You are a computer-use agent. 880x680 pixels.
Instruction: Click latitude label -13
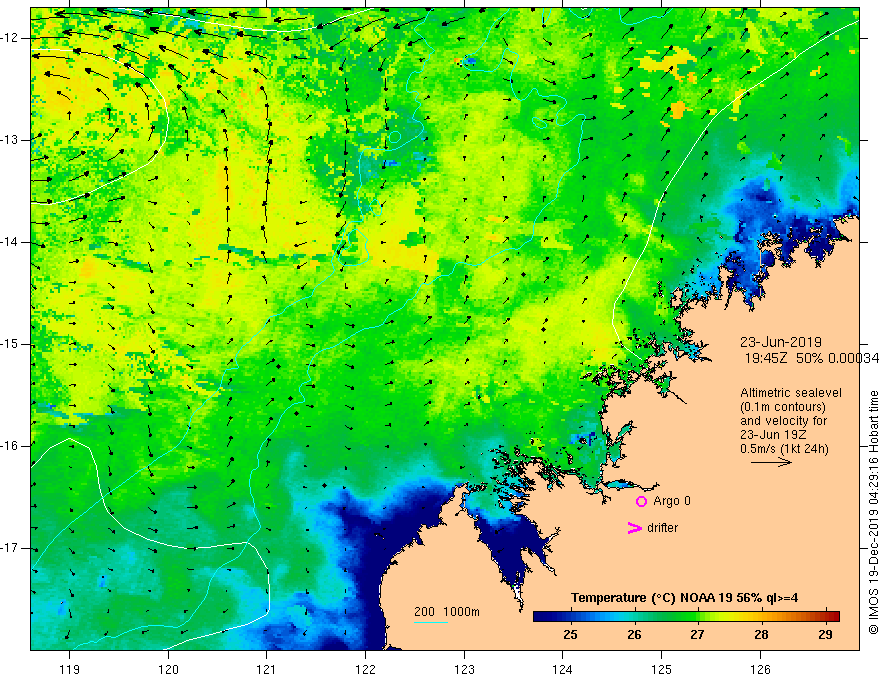coord(10,140)
